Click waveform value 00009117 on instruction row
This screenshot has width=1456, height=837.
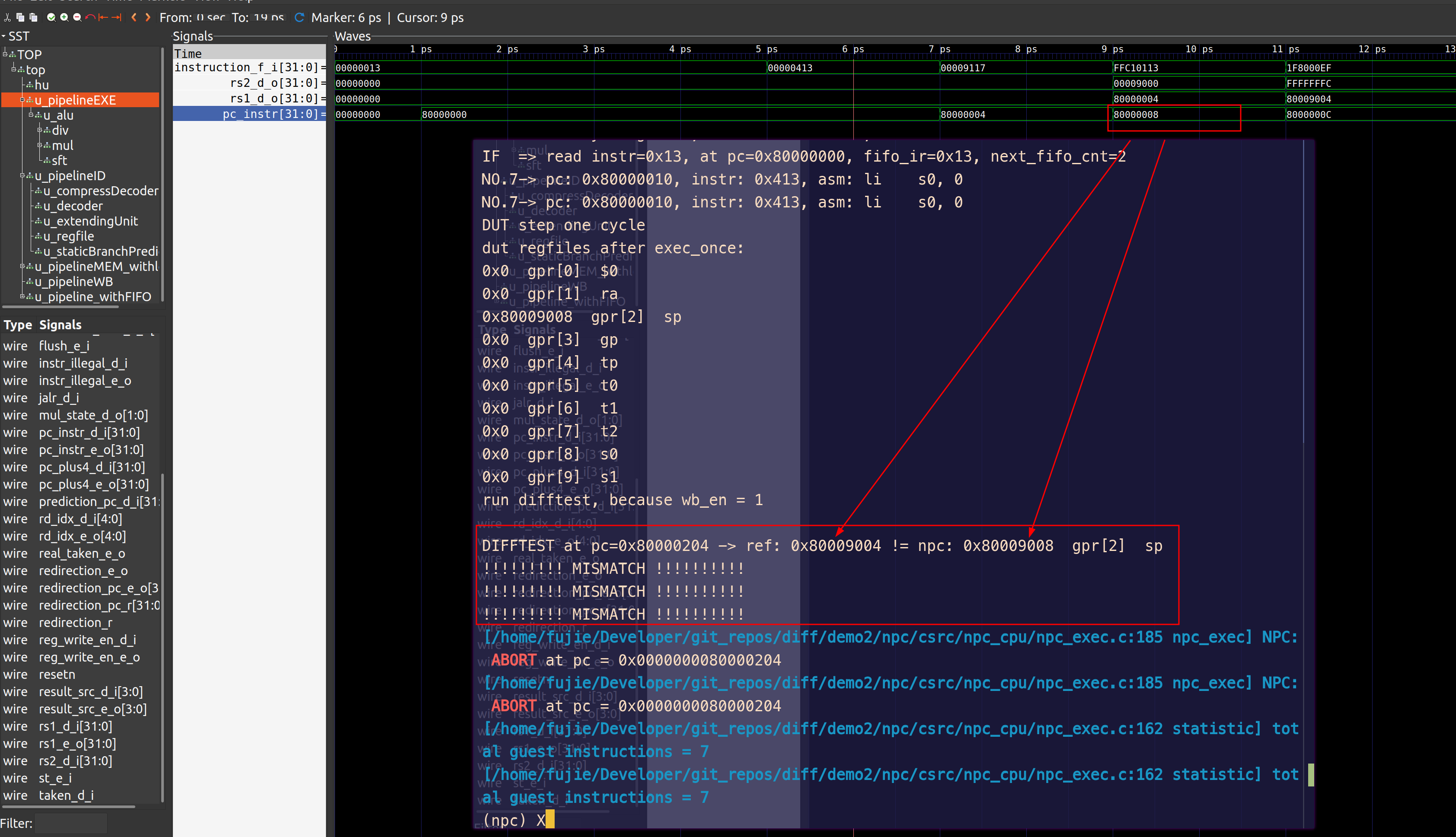point(963,68)
